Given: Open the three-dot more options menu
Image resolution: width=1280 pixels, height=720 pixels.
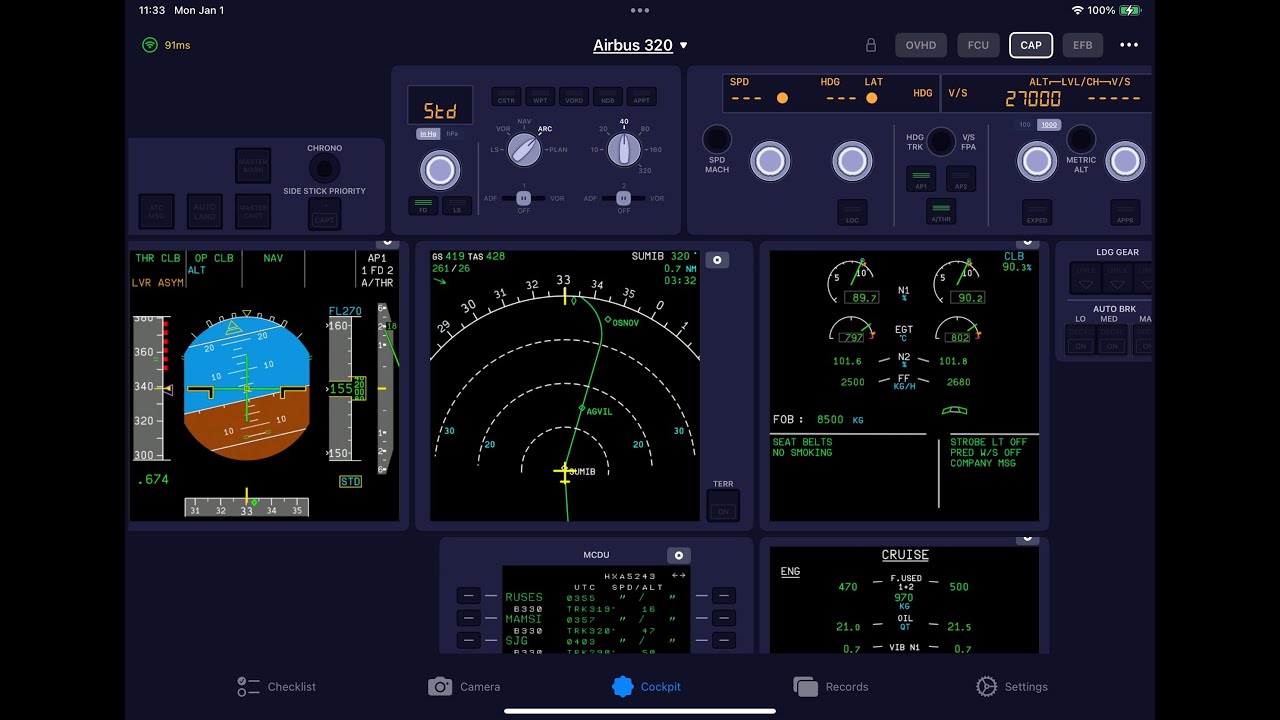Looking at the screenshot, I should tap(1129, 45).
